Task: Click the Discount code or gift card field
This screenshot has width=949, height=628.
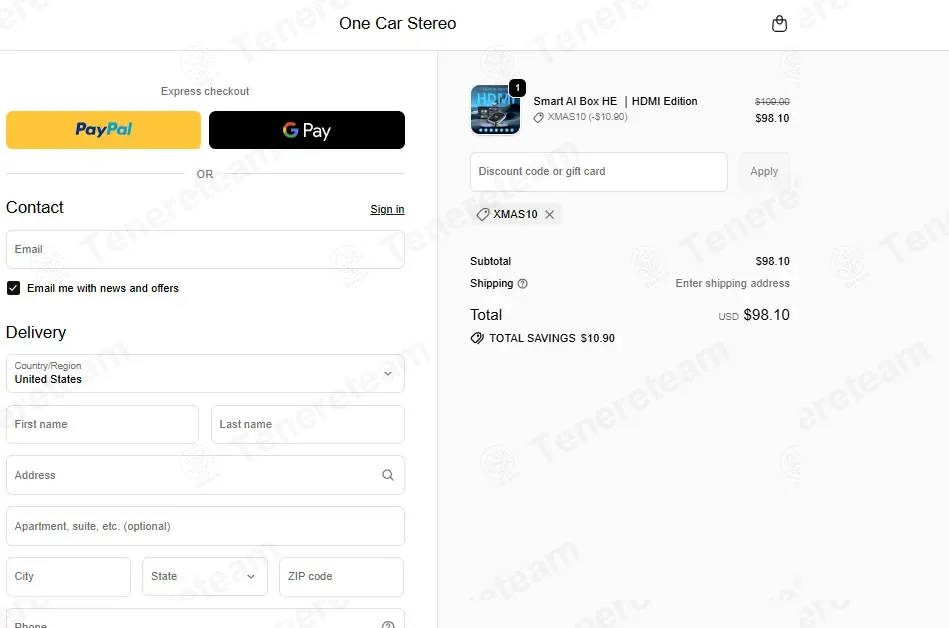Action: click(599, 172)
